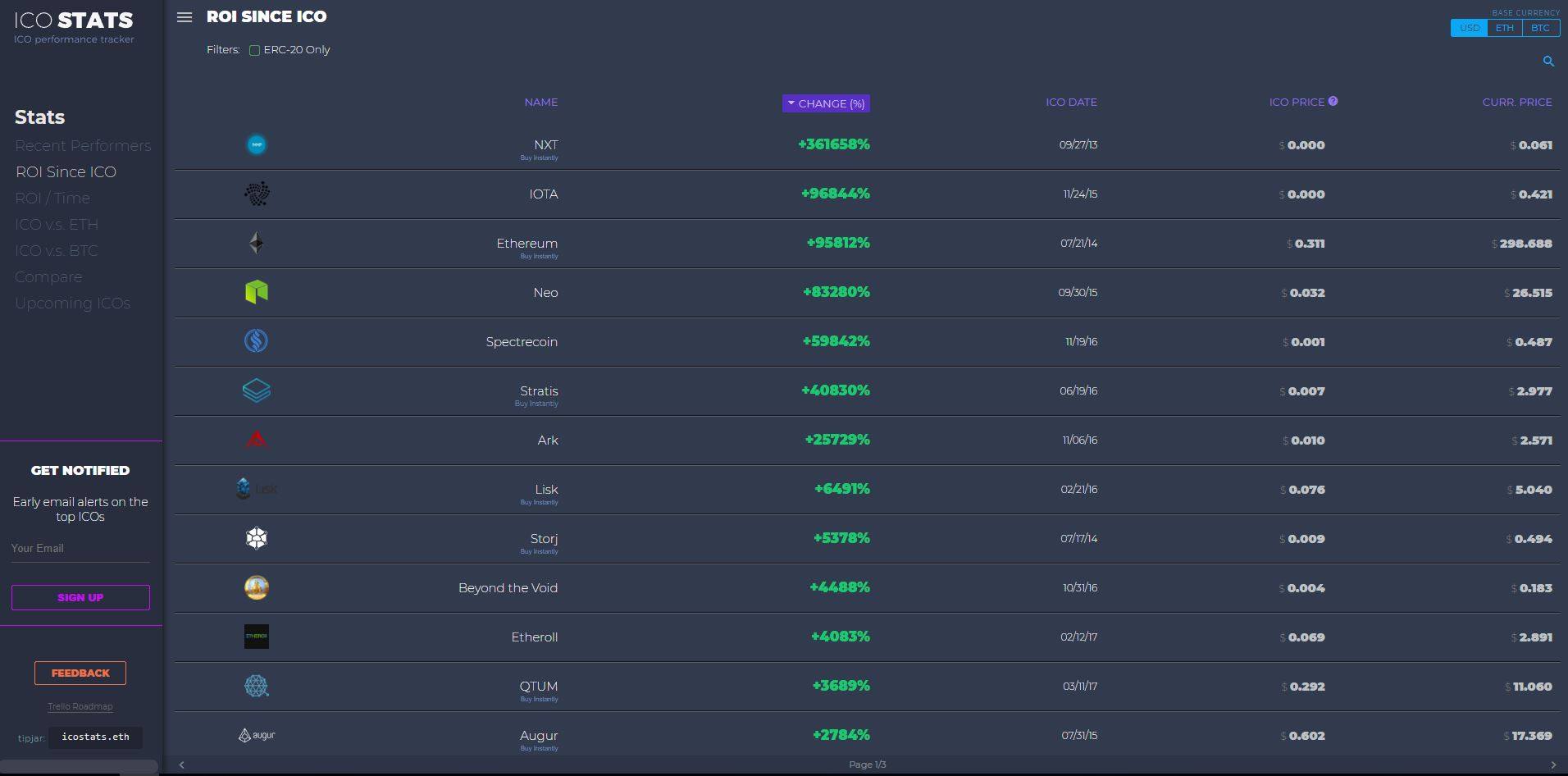The image size is (1568, 776).
Task: Click the ICO Price help question icon
Action: click(1333, 101)
